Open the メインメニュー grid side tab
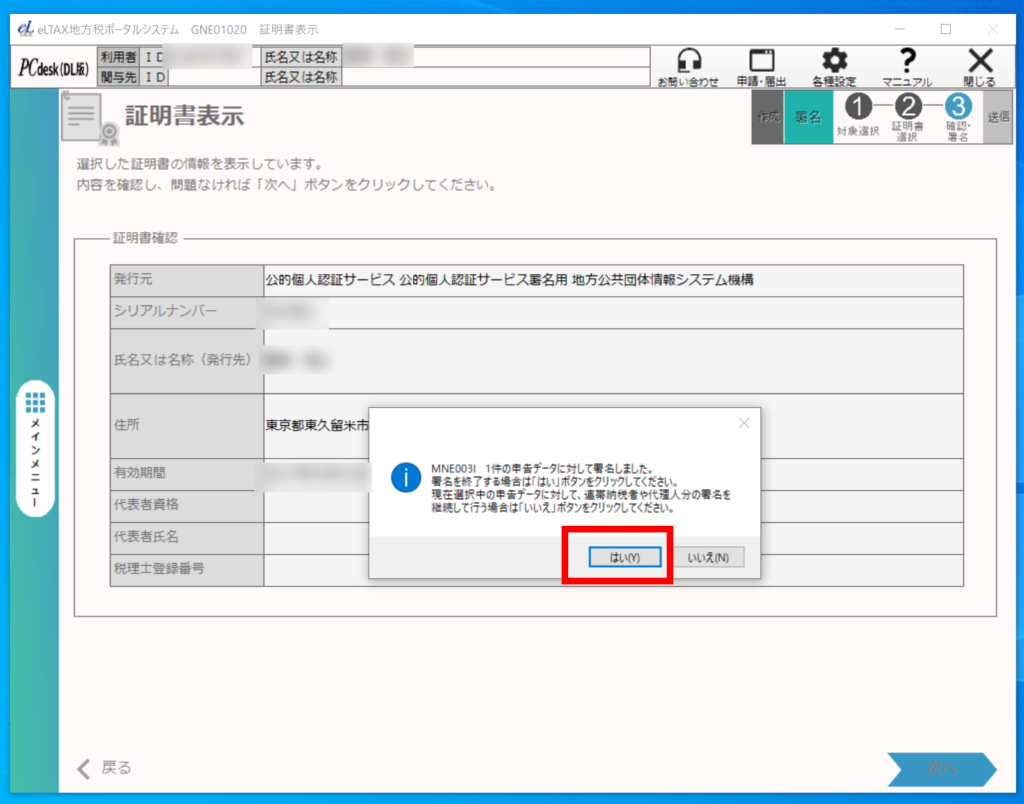Screen dimensions: 1024x804 (x=35, y=448)
